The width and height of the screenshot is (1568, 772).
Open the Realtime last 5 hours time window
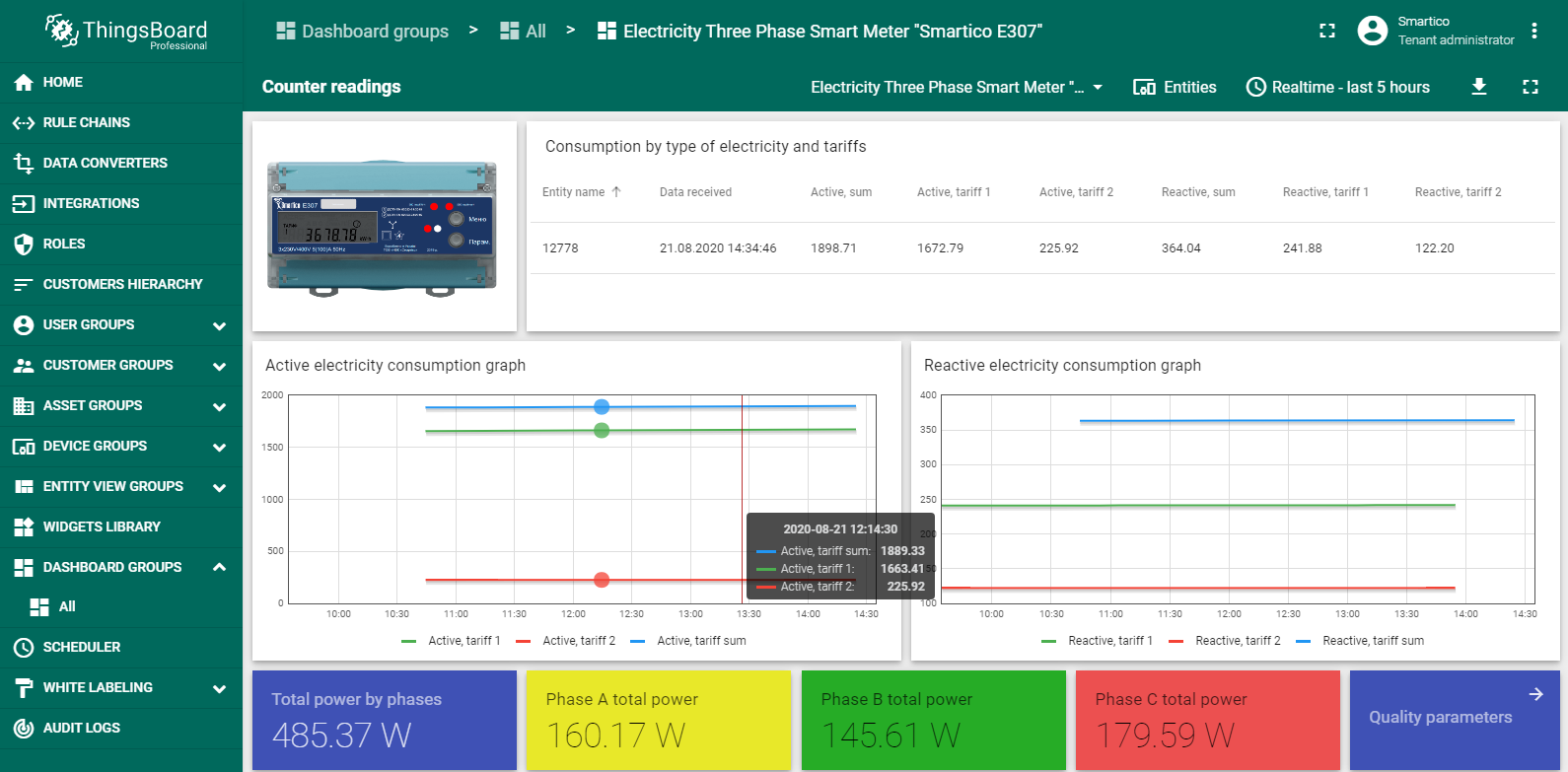[1337, 87]
